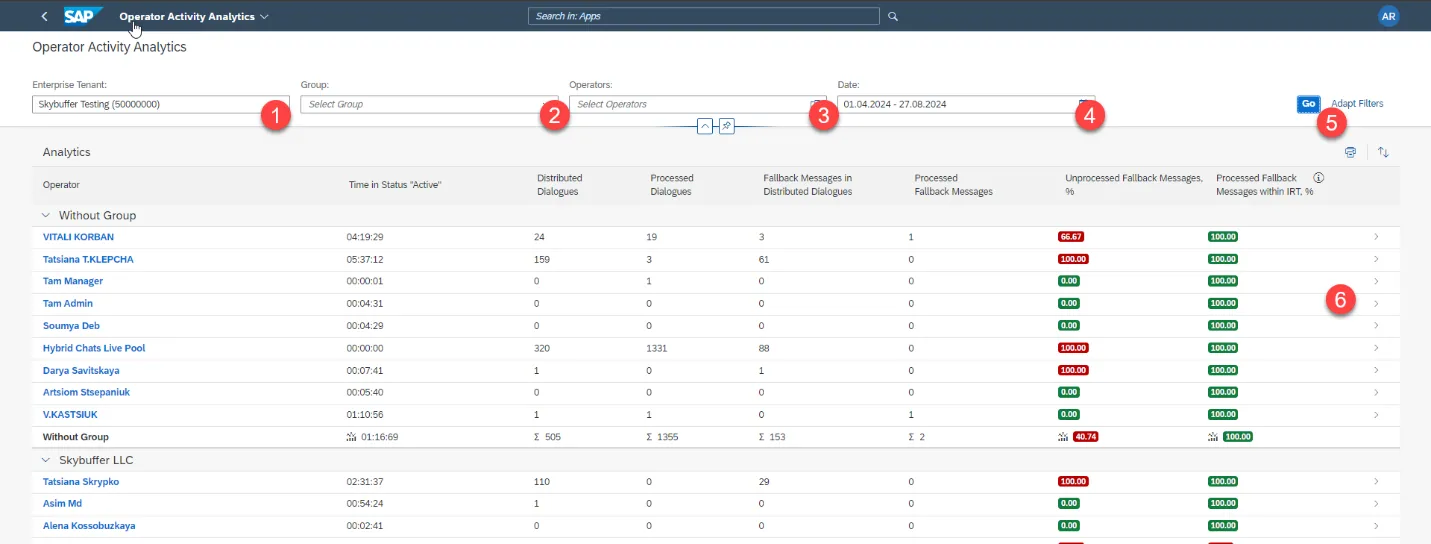Open the Artsiom Stsepaniuk operator link

coord(86,392)
